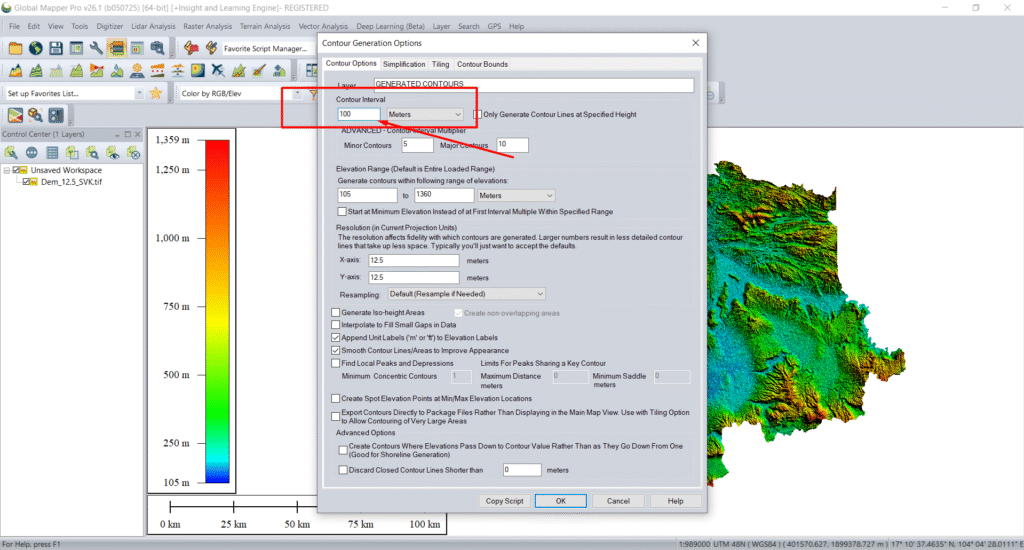This screenshot has width=1024, height=550.
Task: Click the Open Data File folder icon
Action: pyautogui.click(x=15, y=48)
